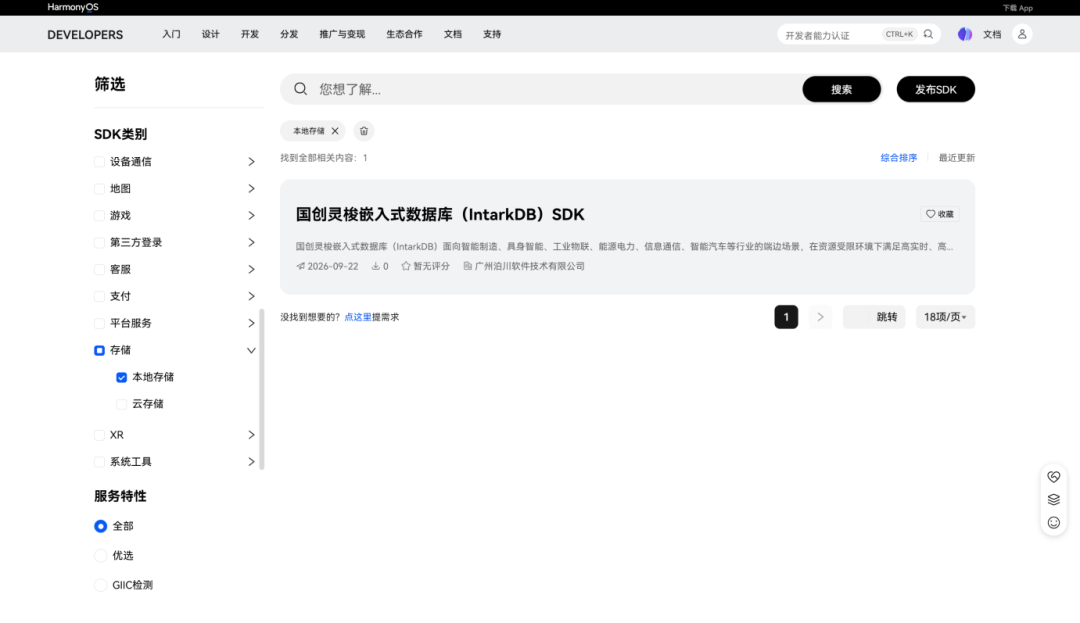The image size is (1080, 623).
Task: Check the 游戏 category checkbox
Action: [x=99, y=215]
